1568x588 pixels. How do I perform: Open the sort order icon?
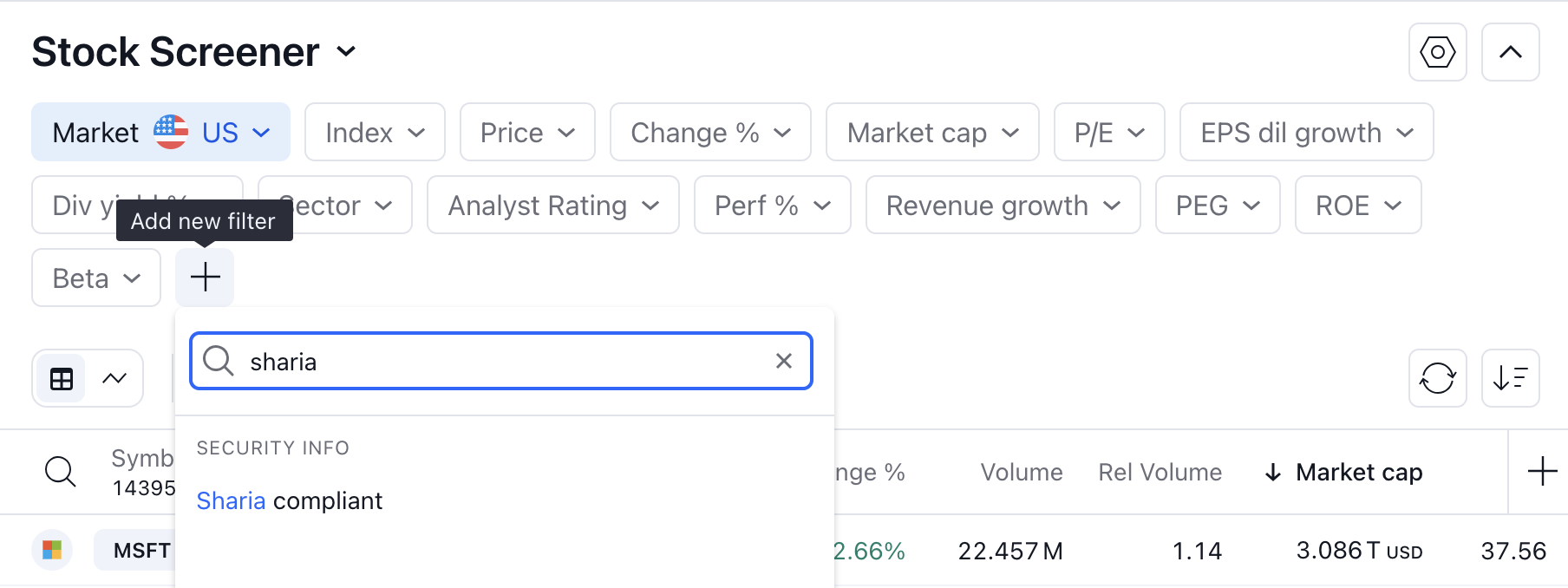coord(1510,378)
